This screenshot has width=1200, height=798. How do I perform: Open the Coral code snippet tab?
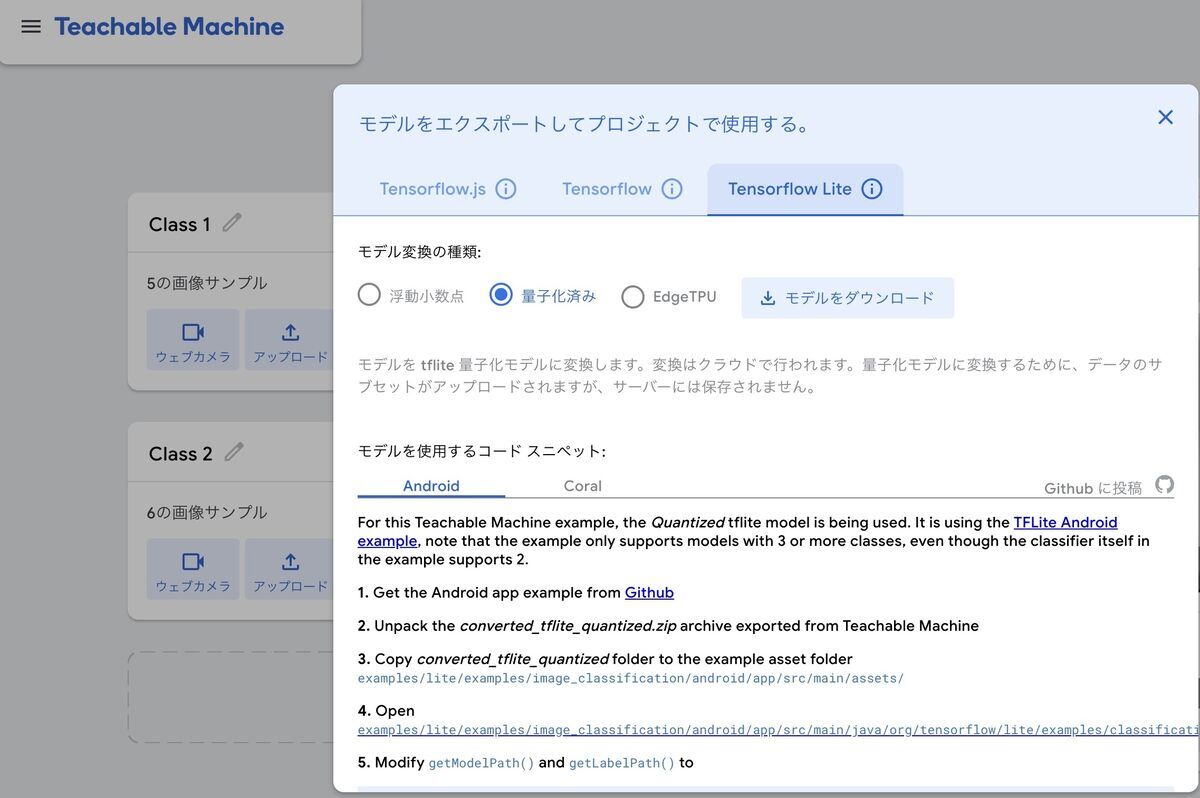[582, 486]
